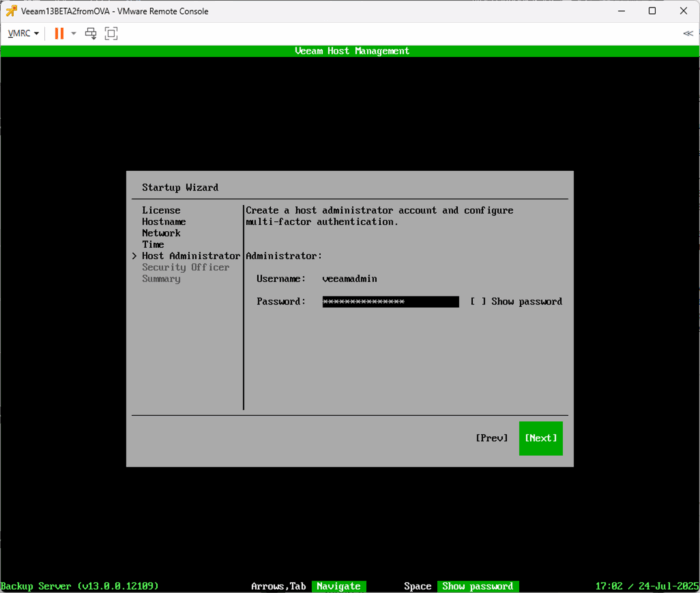Click the Password: label
The height and width of the screenshot is (593, 700).
tap(281, 301)
